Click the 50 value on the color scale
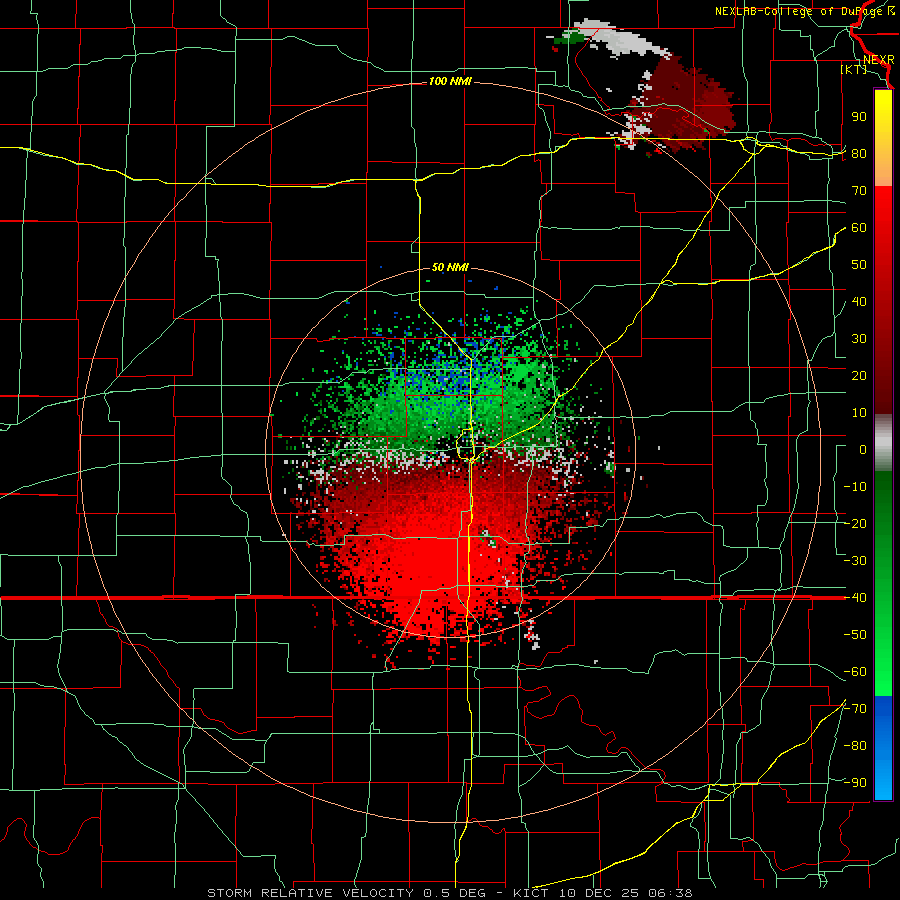 [x=859, y=265]
